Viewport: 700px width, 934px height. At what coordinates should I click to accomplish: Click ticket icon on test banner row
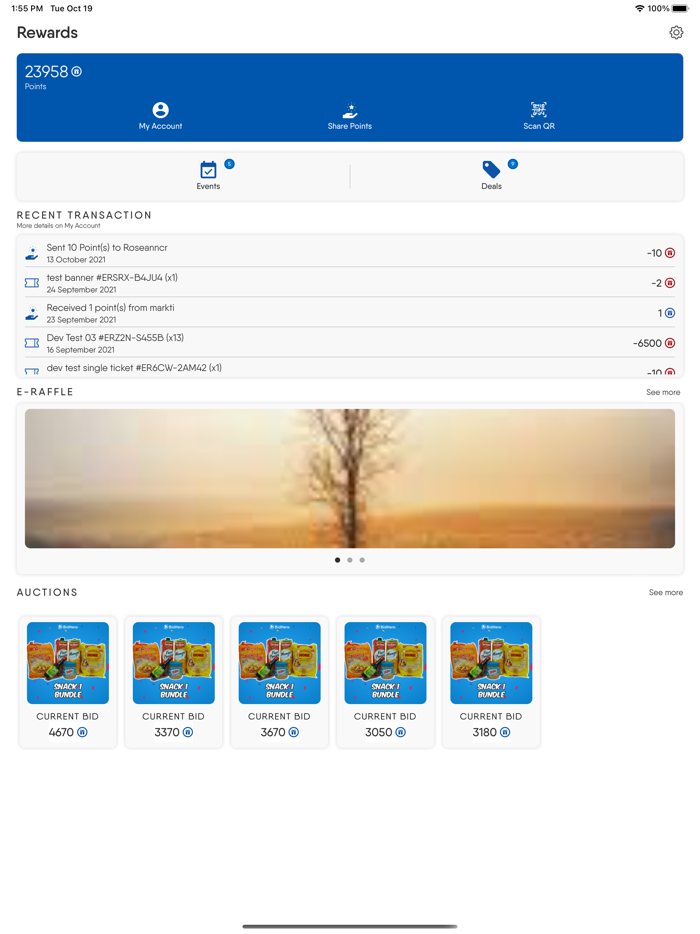coord(32,283)
